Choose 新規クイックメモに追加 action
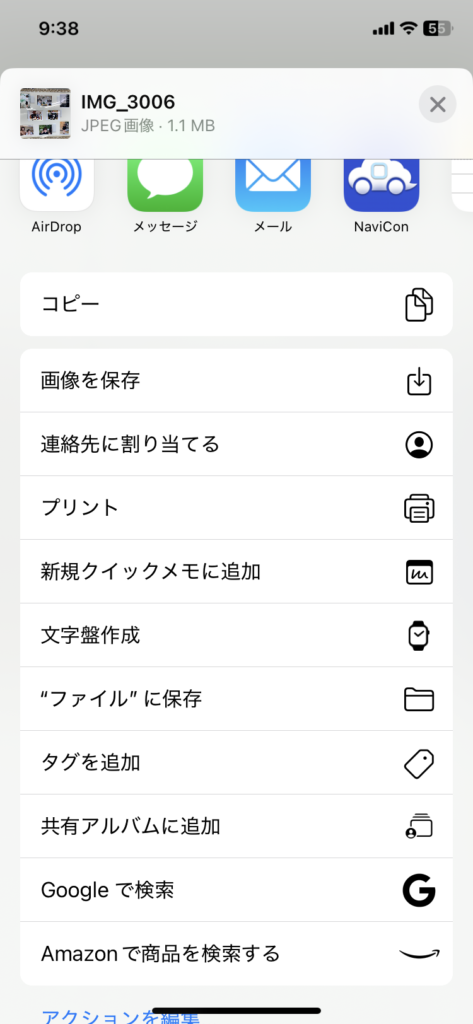This screenshot has width=473, height=1024. tap(236, 572)
